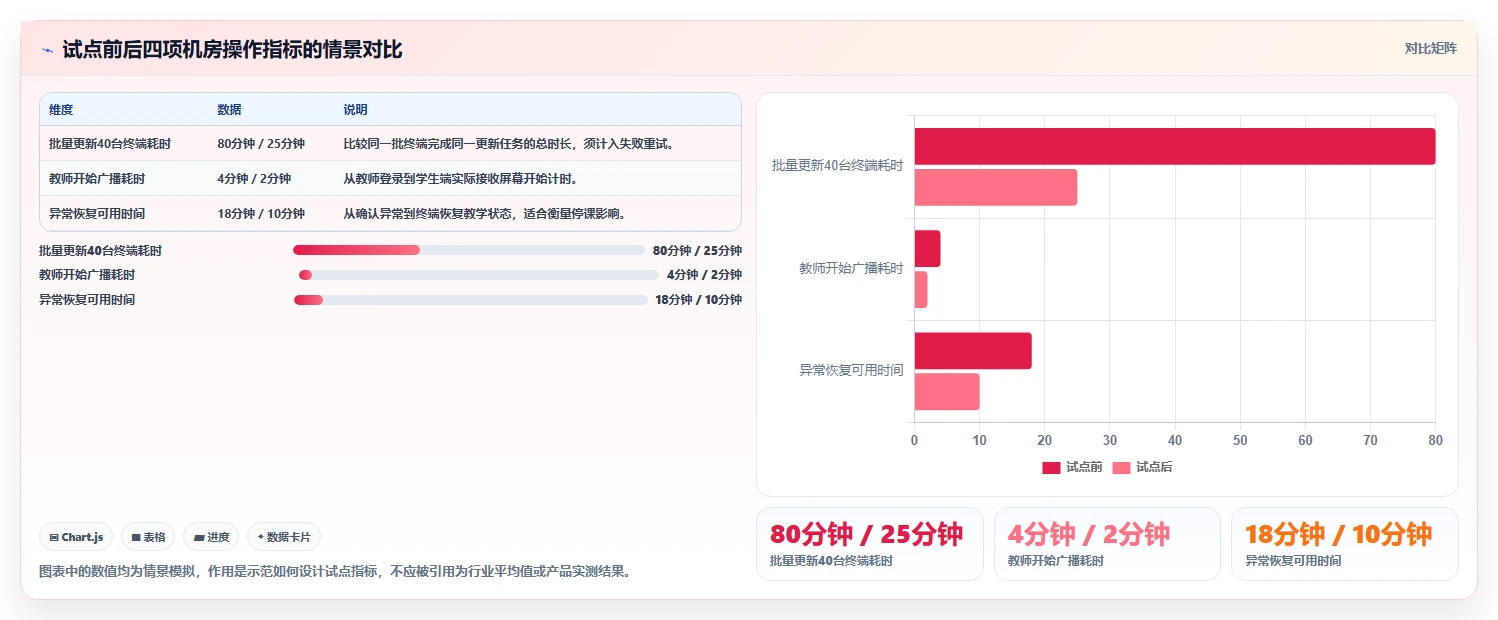Image resolution: width=1498 pixels, height=620 pixels.
Task: Click value 18分钟 / 10分钟 beside the progress bar
Action: [x=698, y=300]
